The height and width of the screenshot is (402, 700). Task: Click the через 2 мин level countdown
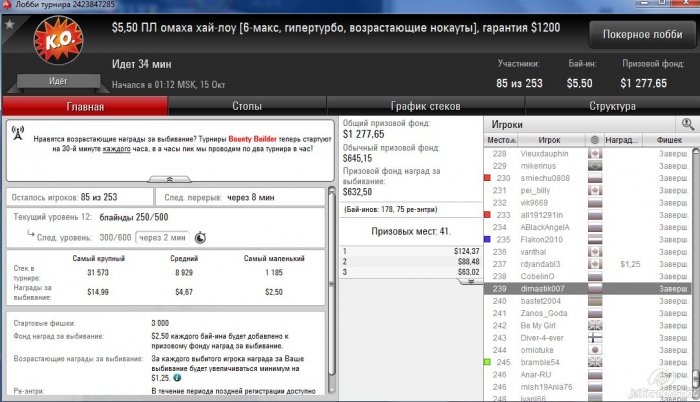pyautogui.click(x=162, y=238)
